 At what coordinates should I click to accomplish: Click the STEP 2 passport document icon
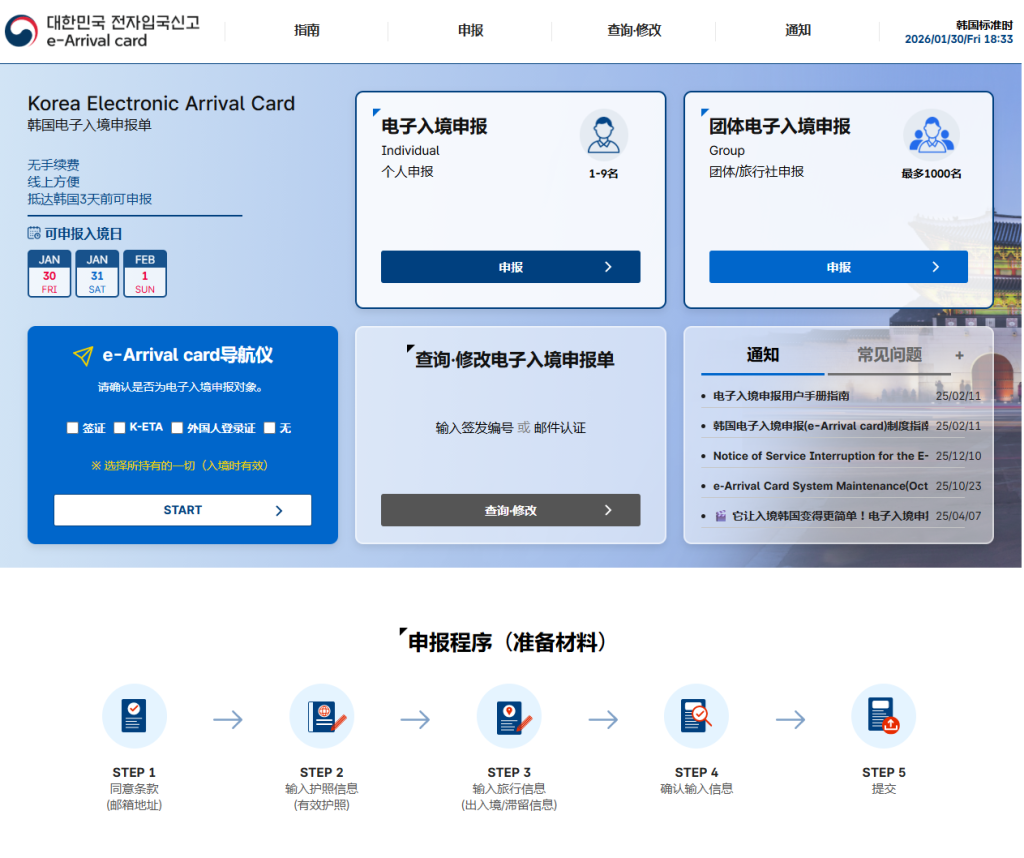click(322, 715)
